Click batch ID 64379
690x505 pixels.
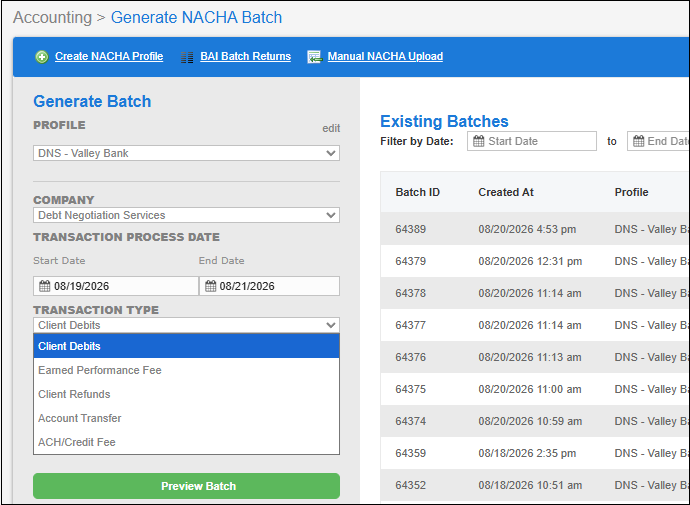pos(411,261)
